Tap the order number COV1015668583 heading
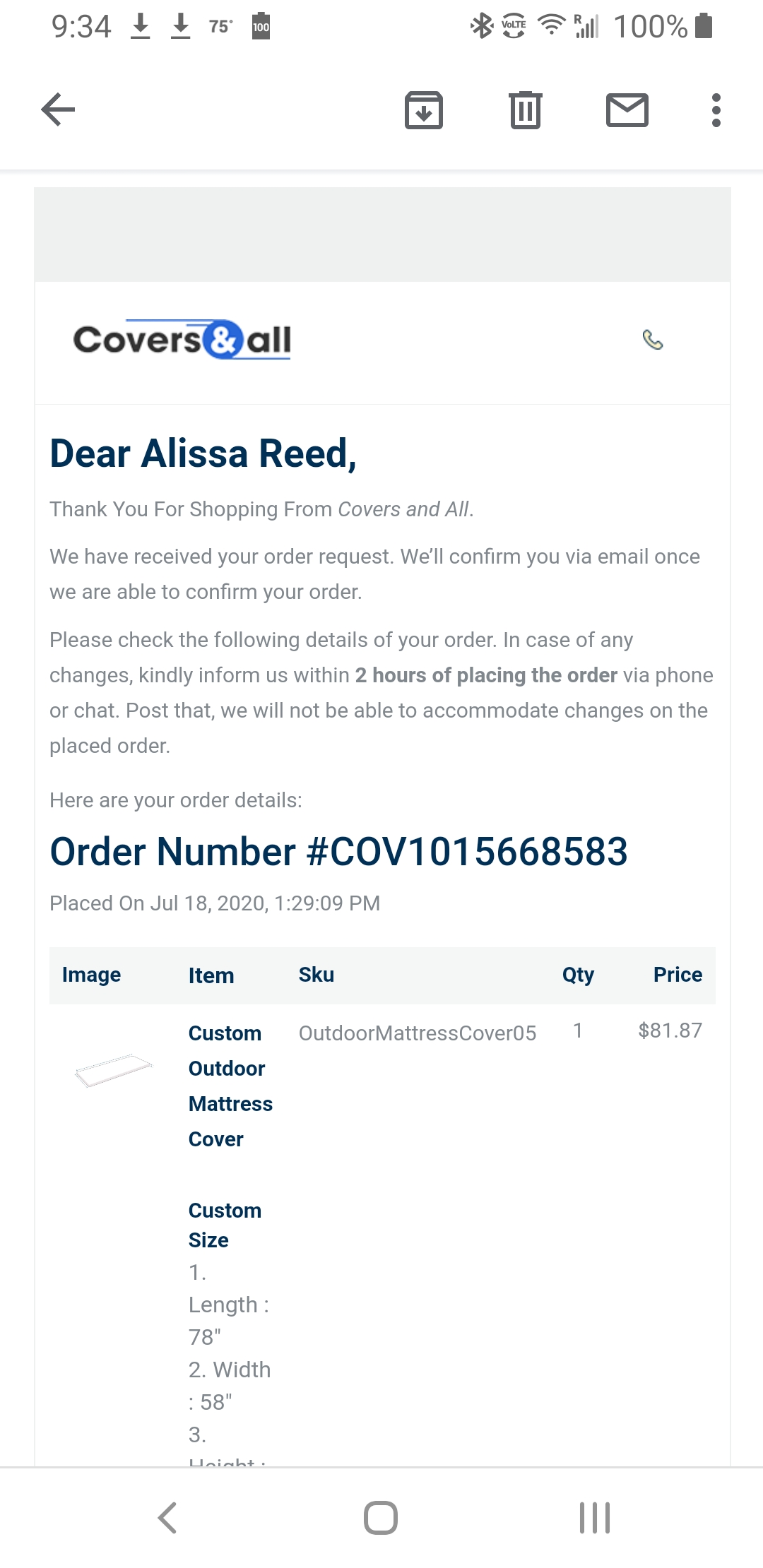Screen dimensions: 763x1568 pyautogui.click(x=338, y=851)
